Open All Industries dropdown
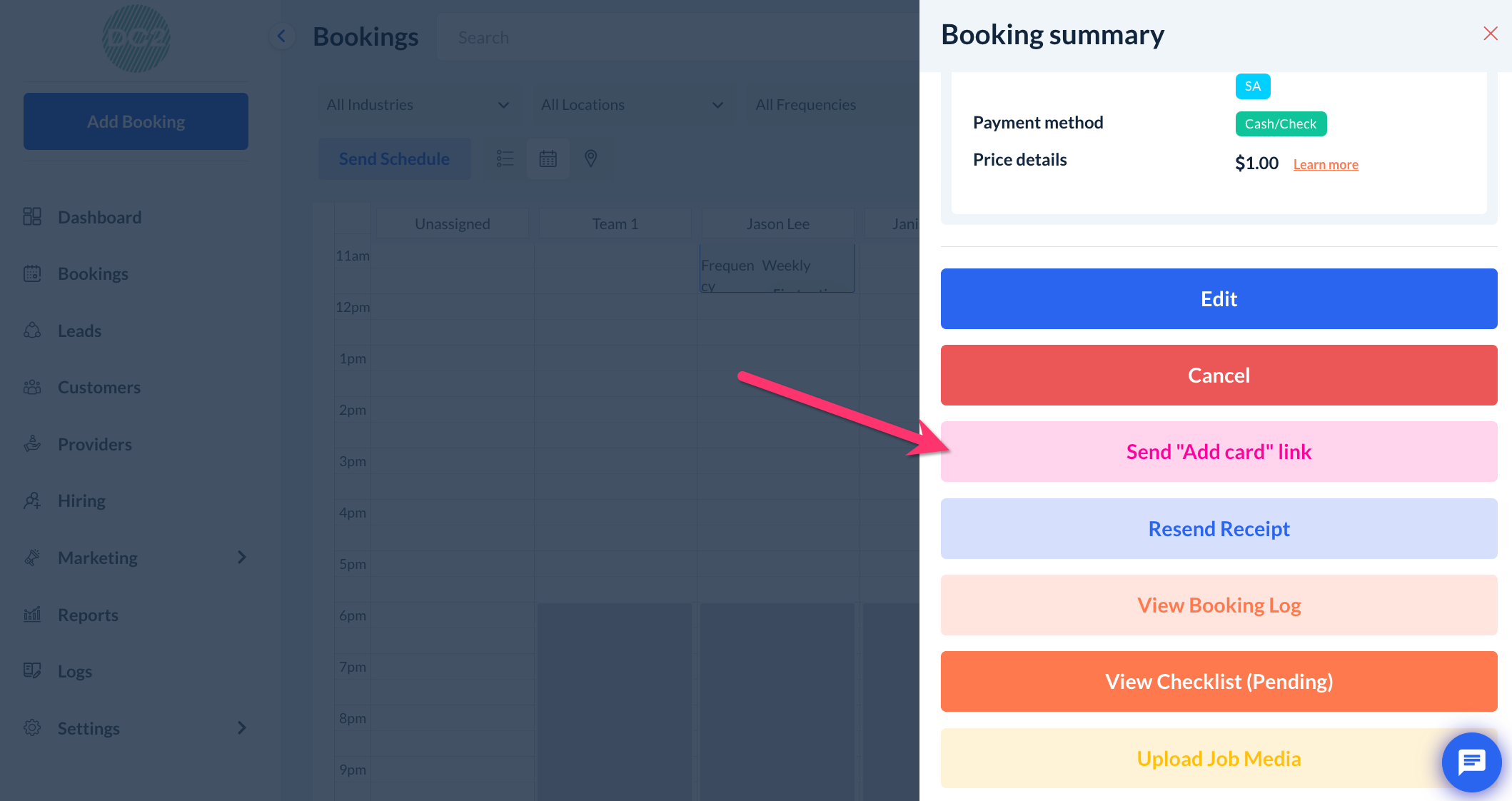 pos(417,105)
